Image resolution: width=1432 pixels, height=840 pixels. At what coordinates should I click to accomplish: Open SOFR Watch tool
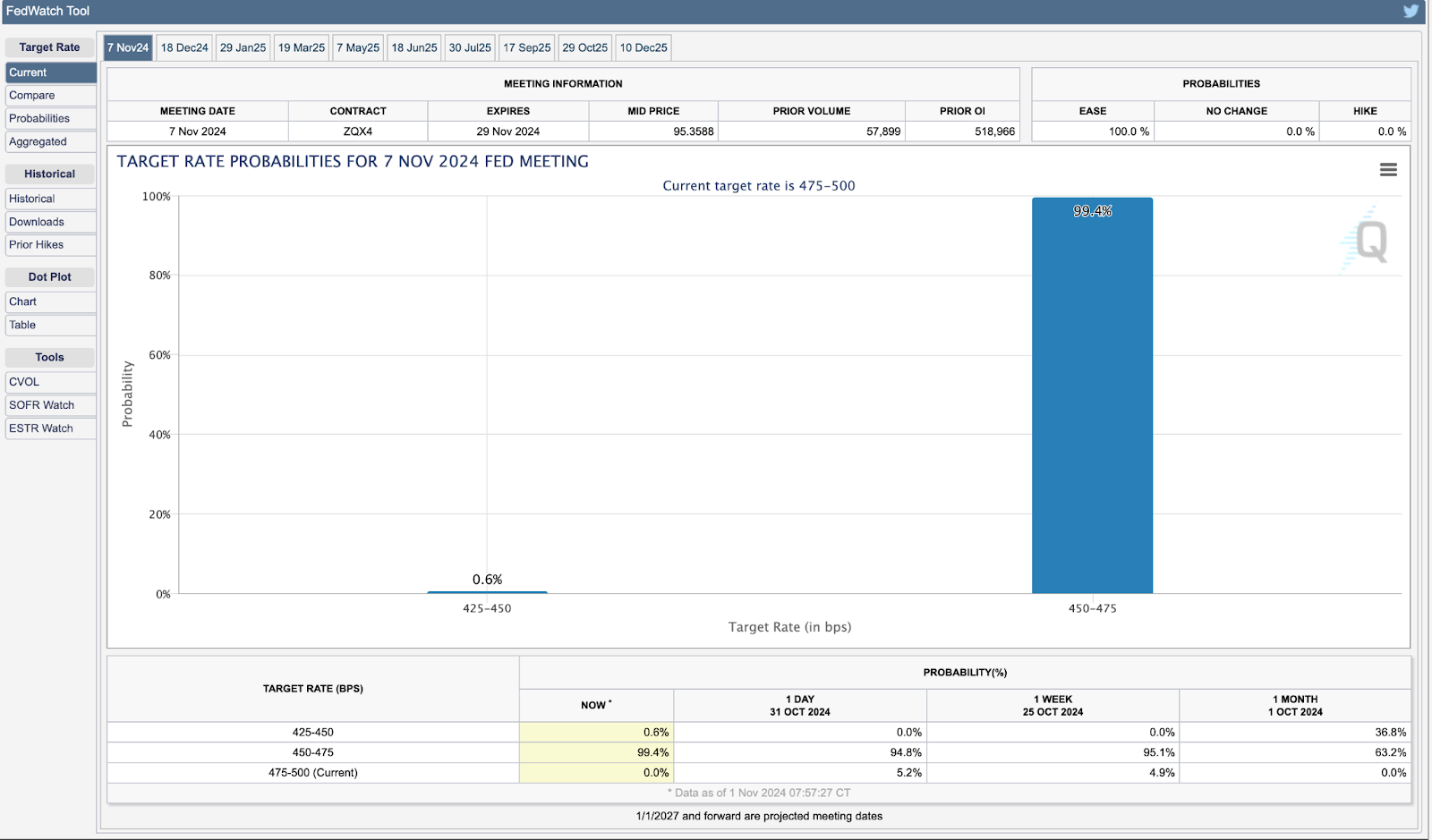click(50, 405)
